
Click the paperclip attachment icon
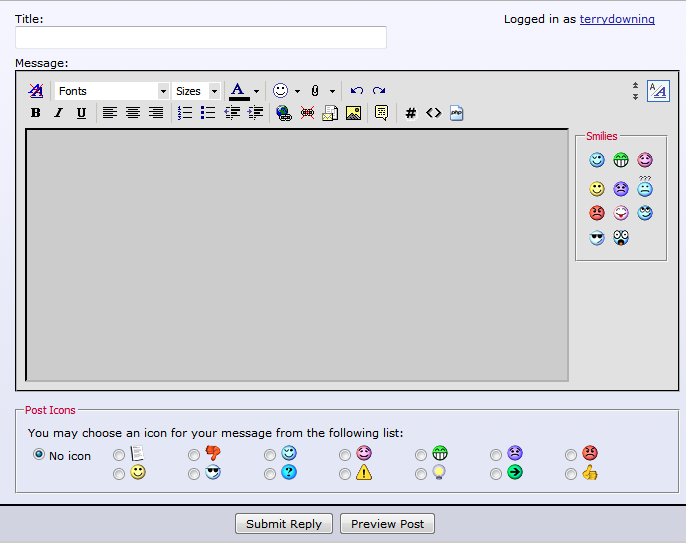tap(315, 91)
